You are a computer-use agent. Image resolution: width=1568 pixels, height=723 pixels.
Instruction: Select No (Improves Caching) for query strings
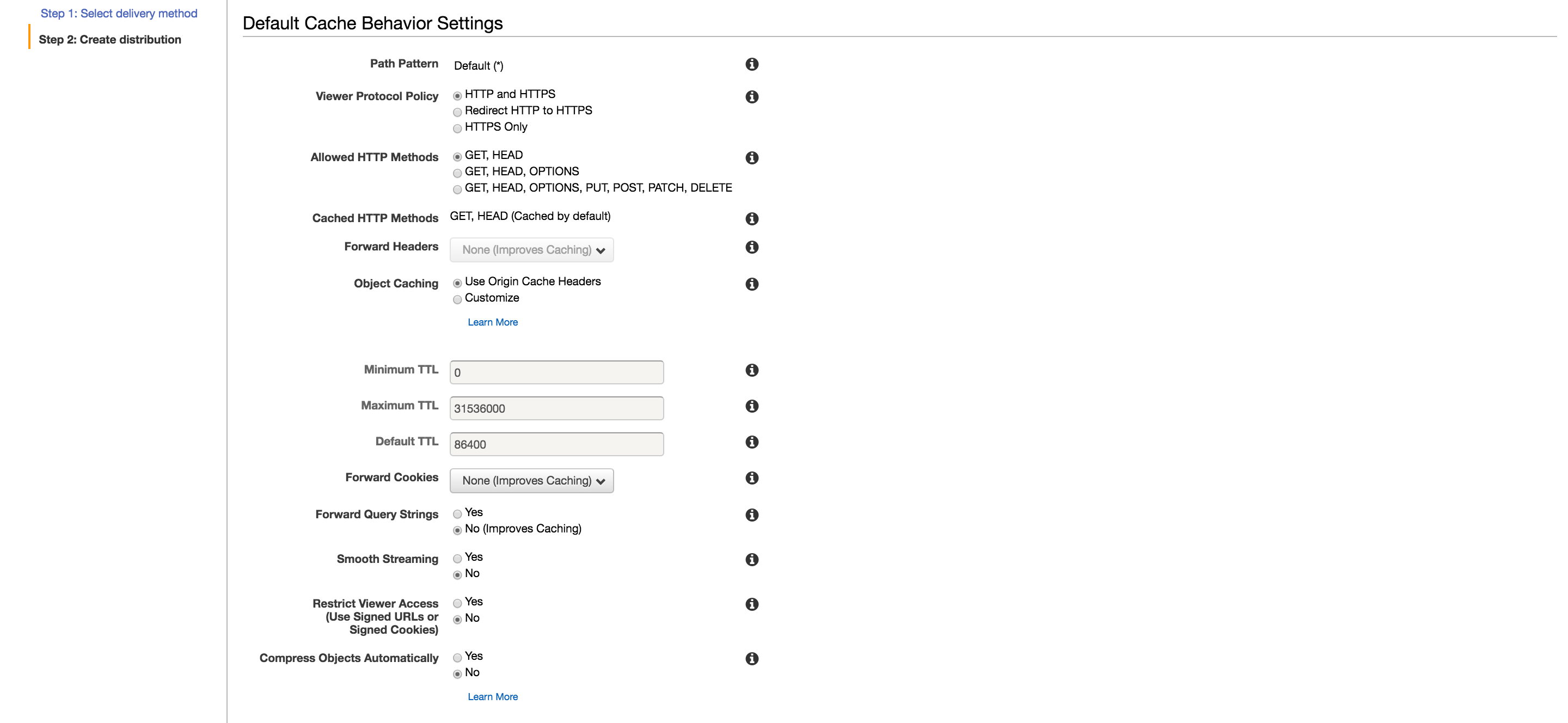pos(457,530)
